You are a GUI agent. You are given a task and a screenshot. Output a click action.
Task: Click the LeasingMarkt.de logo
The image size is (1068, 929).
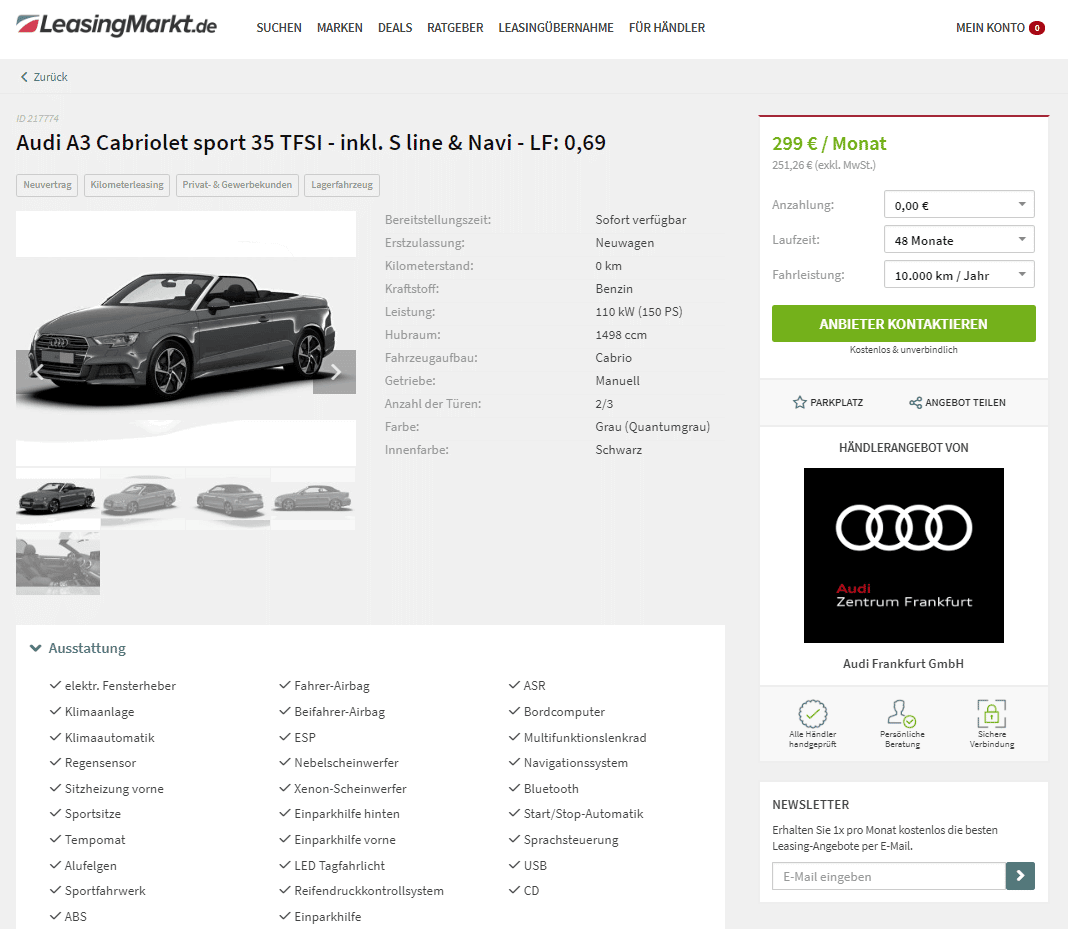(x=116, y=25)
